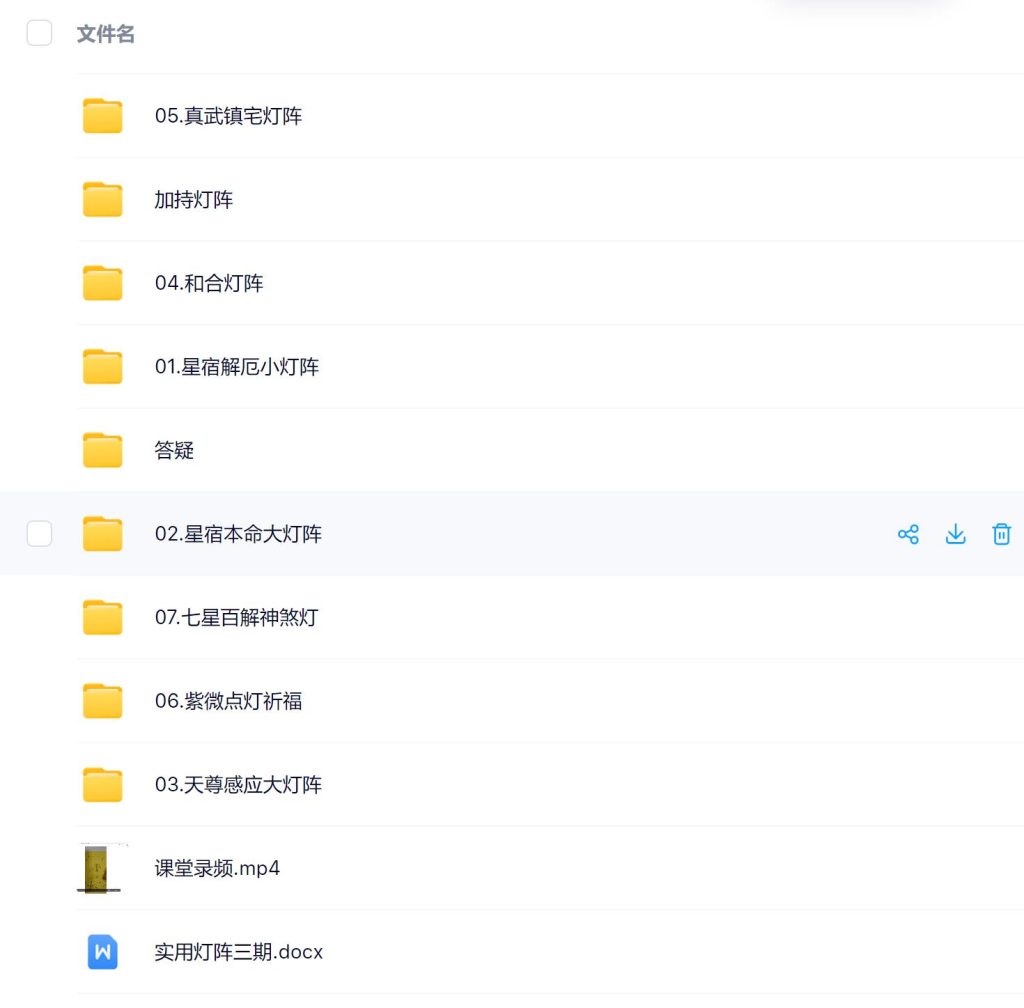The height and width of the screenshot is (1008, 1024).
Task: Click the folder icon beside 加持灯阵
Action: [101, 199]
